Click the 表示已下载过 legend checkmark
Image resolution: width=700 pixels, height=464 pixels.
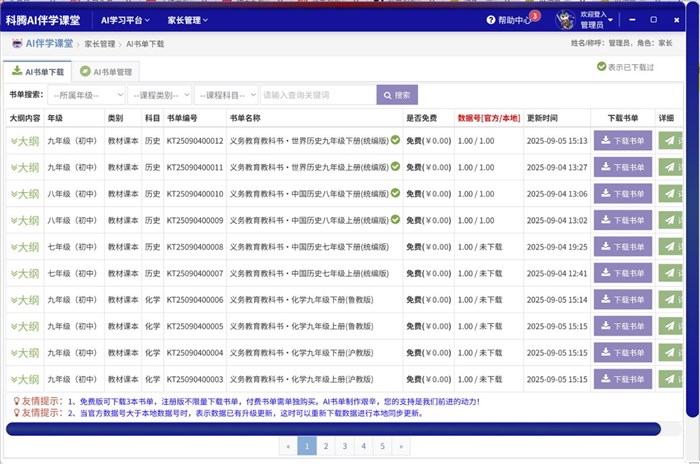pos(601,67)
